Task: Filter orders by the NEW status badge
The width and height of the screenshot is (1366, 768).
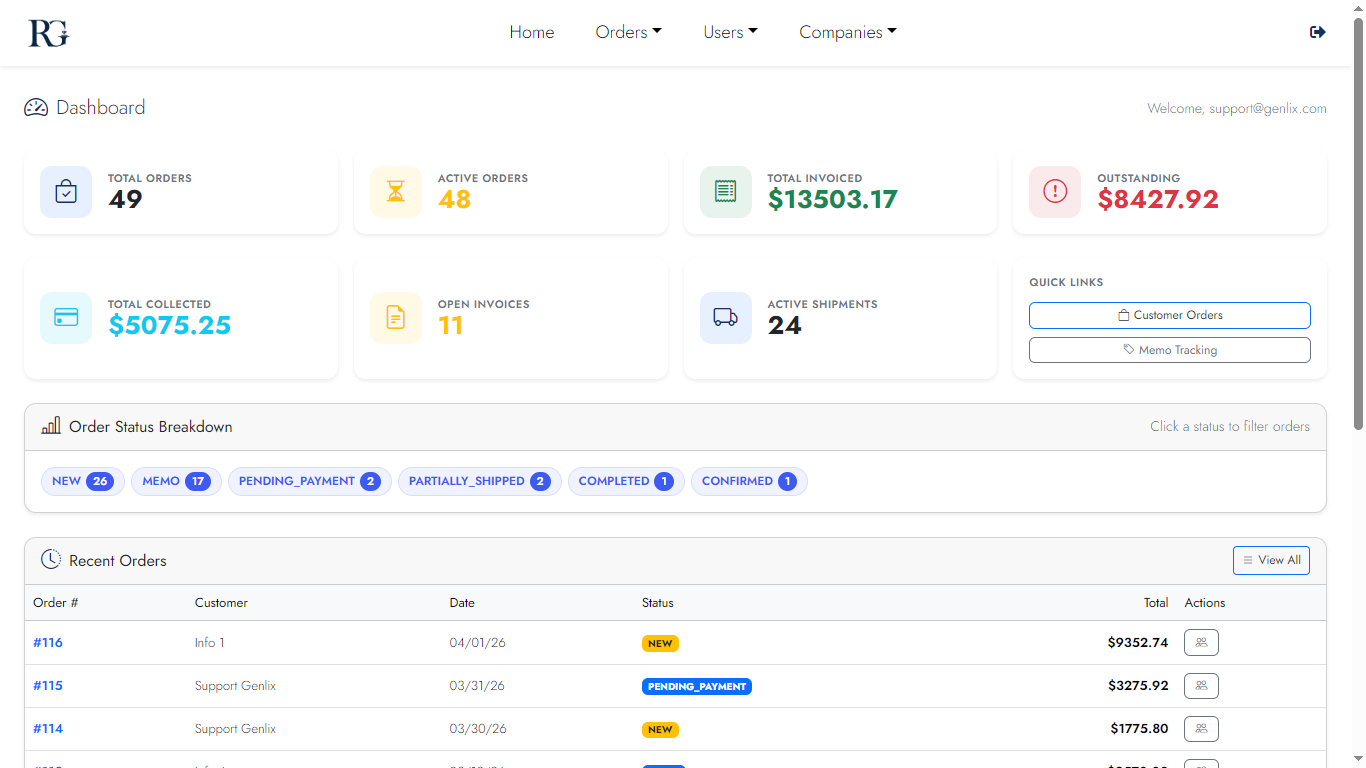Action: point(82,481)
